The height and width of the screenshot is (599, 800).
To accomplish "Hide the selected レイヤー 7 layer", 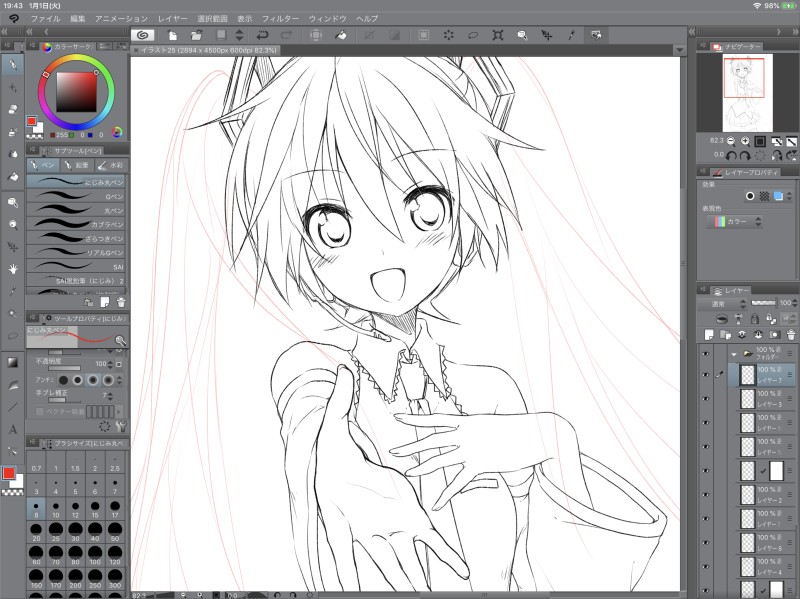I will pos(706,375).
